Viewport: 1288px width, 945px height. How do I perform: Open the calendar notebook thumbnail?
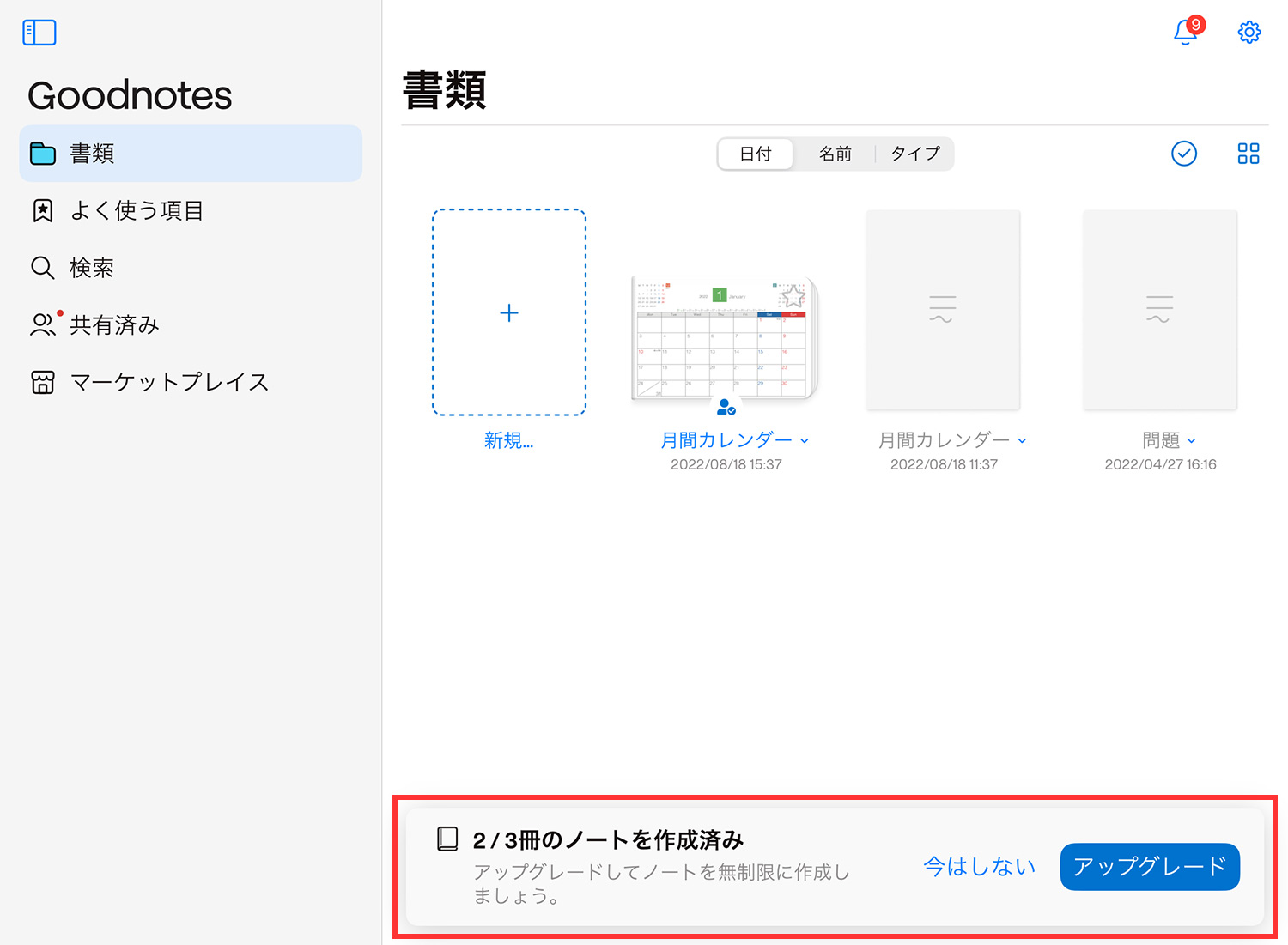tap(726, 337)
